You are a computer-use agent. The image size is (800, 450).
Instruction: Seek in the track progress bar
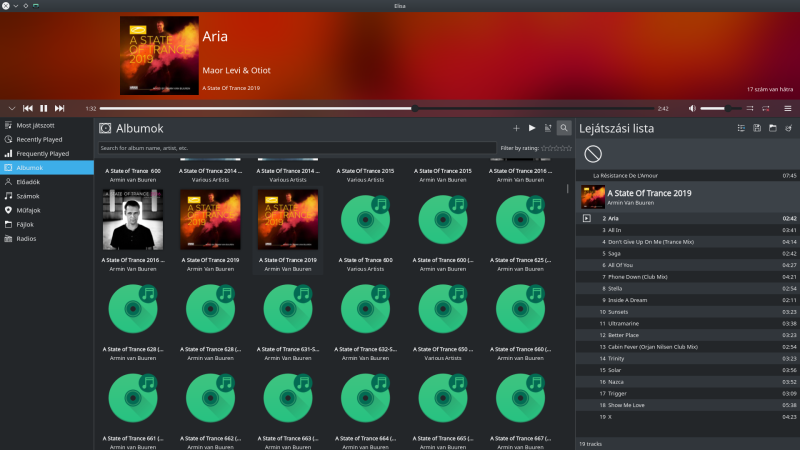tap(377, 108)
